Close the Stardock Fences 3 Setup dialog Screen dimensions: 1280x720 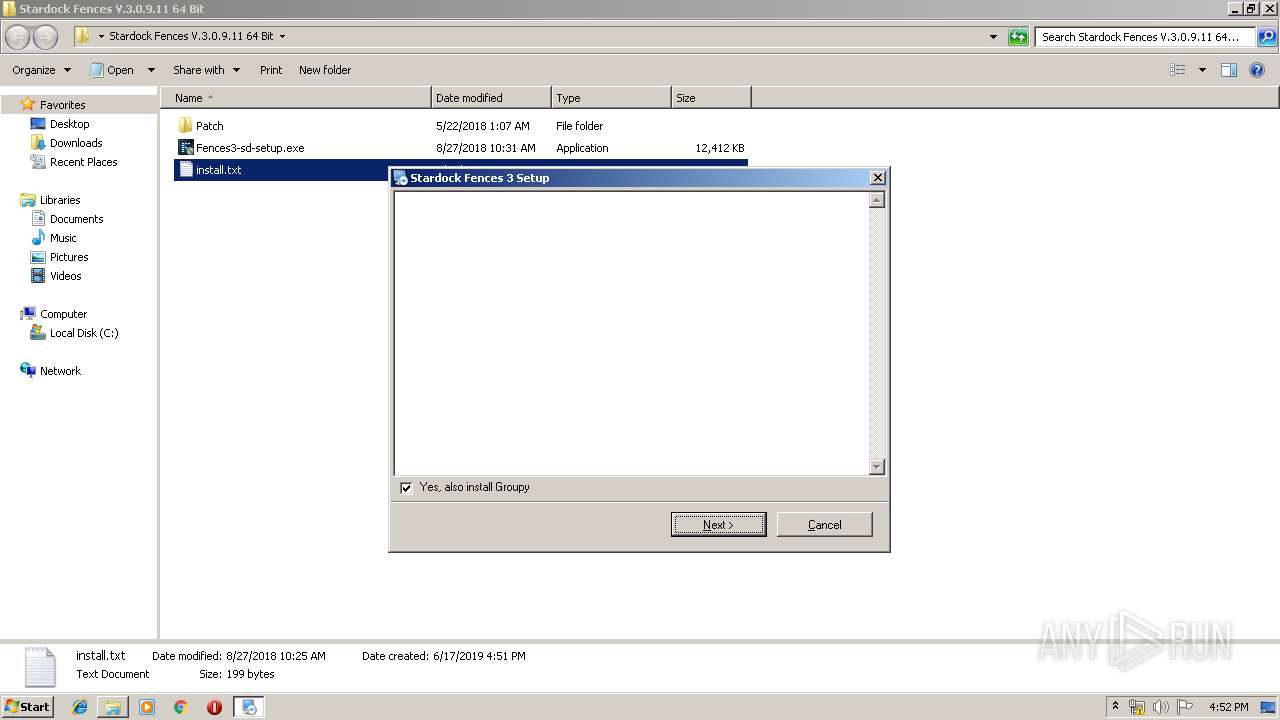(878, 178)
